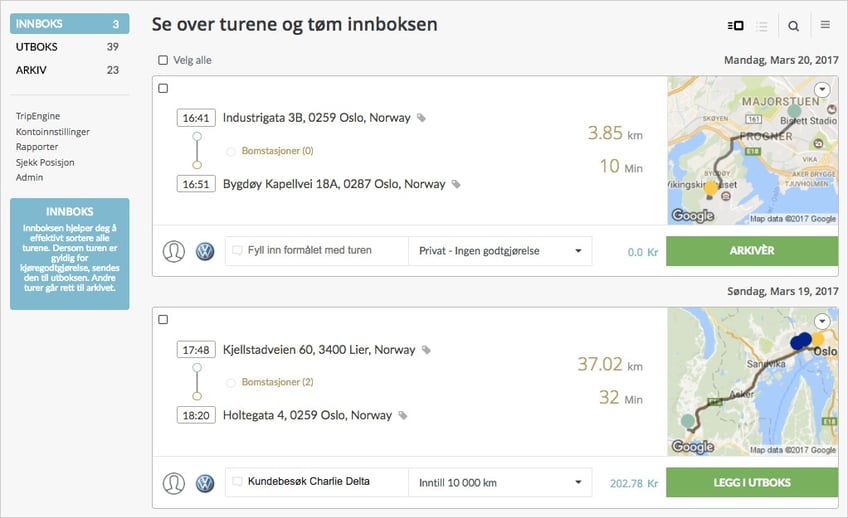The width and height of the screenshot is (848, 518).
Task: Open 'Privat - Ingen godtgjørelse' dropdown
Action: click(x=499, y=251)
